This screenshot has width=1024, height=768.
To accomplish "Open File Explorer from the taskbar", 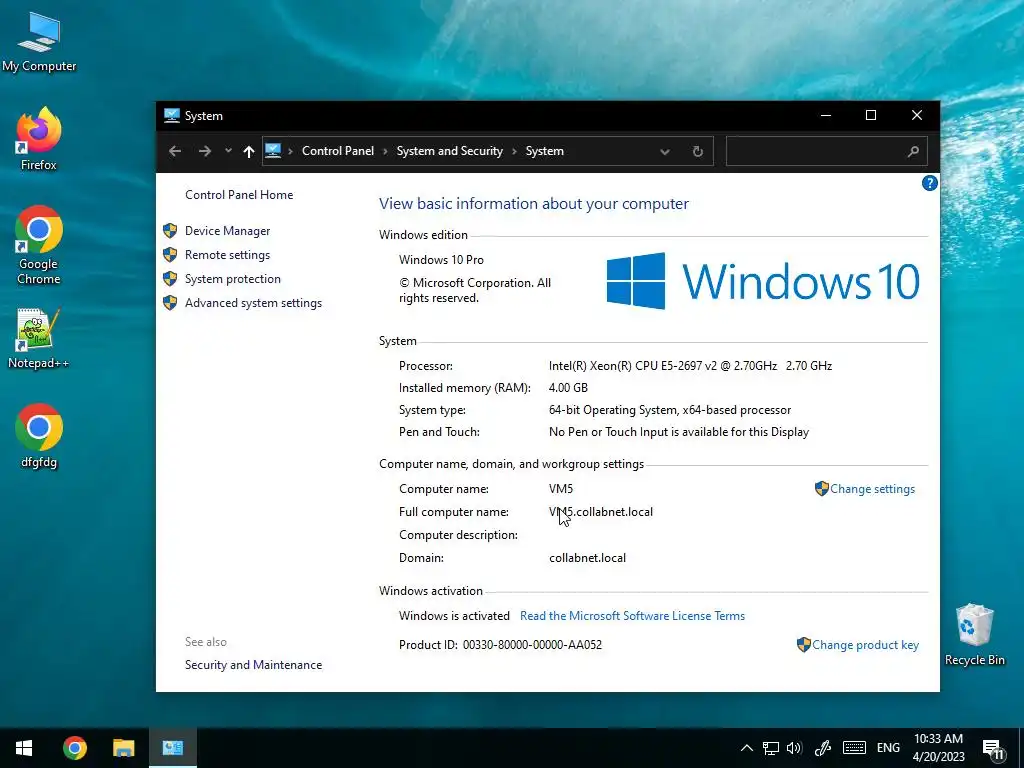I will (x=123, y=748).
